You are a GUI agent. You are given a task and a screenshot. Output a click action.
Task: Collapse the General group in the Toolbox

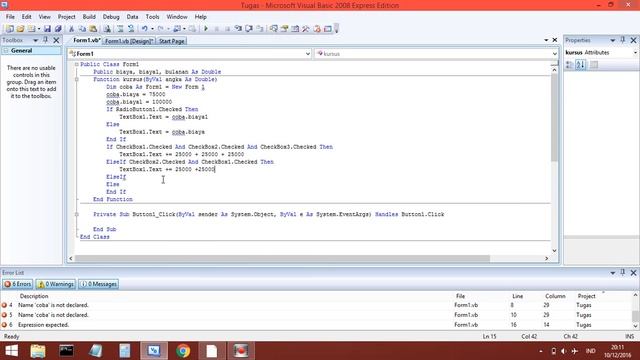pyautogui.click(x=6, y=51)
